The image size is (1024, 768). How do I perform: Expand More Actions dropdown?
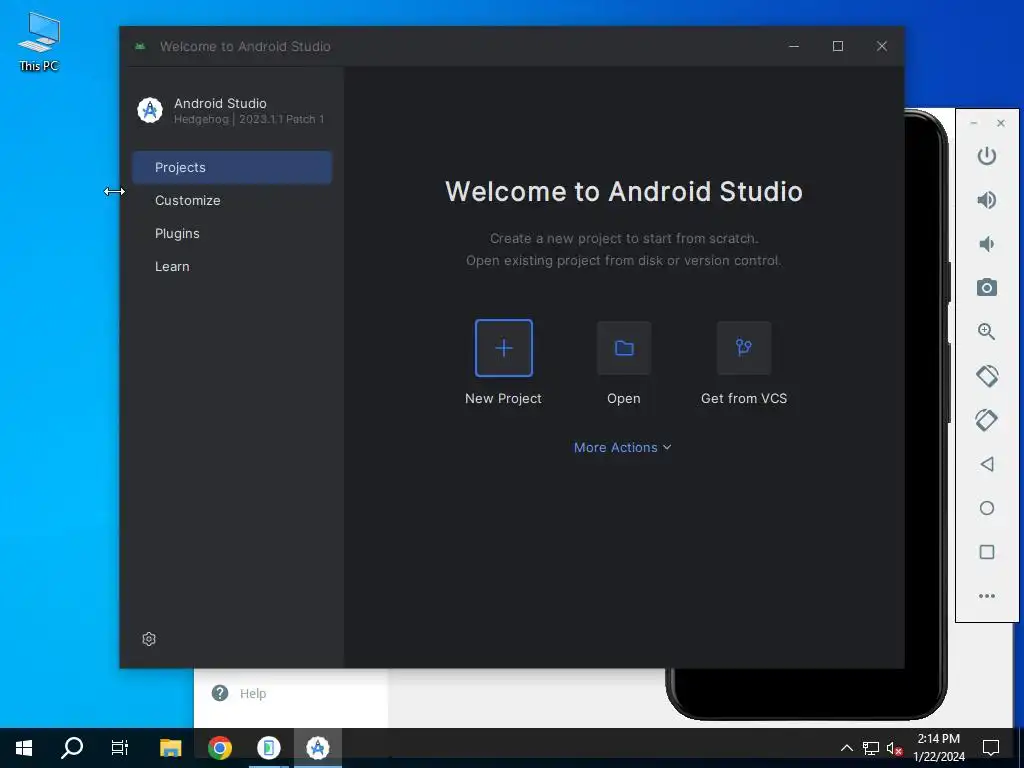coord(622,447)
